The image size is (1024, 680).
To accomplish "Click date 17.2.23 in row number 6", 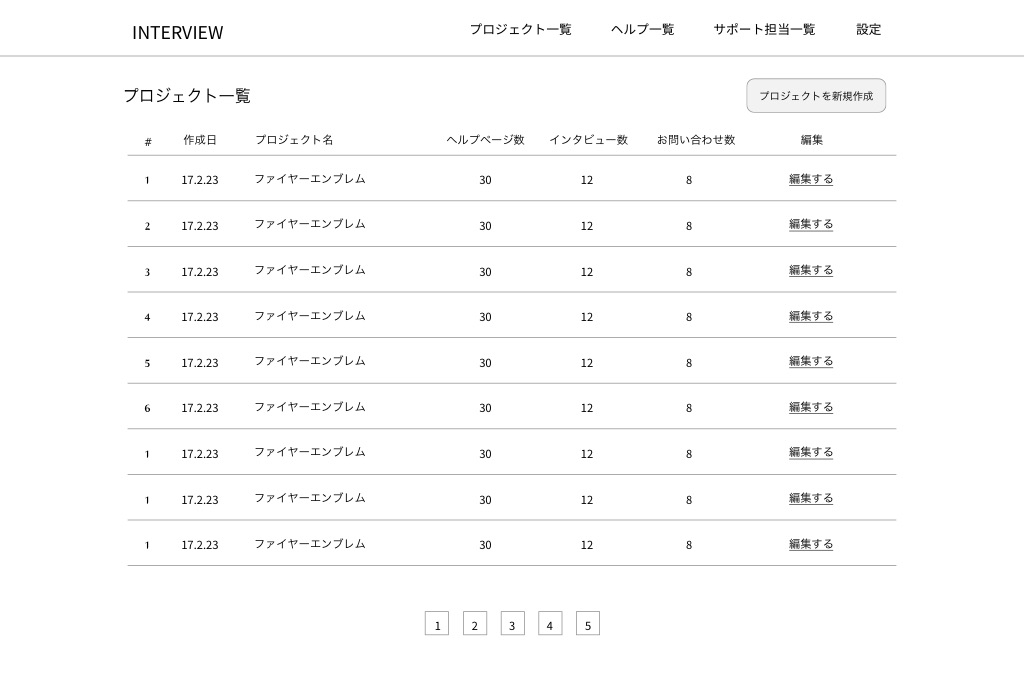I will [x=200, y=408].
